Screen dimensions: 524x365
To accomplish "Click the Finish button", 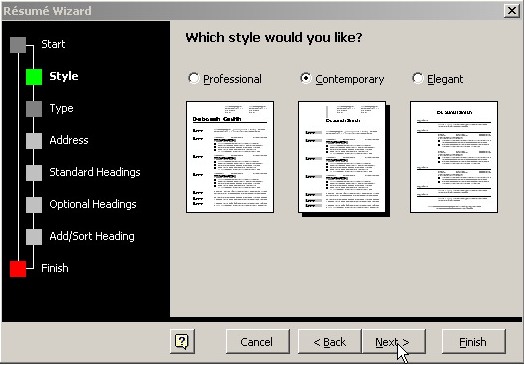I will tap(474, 341).
